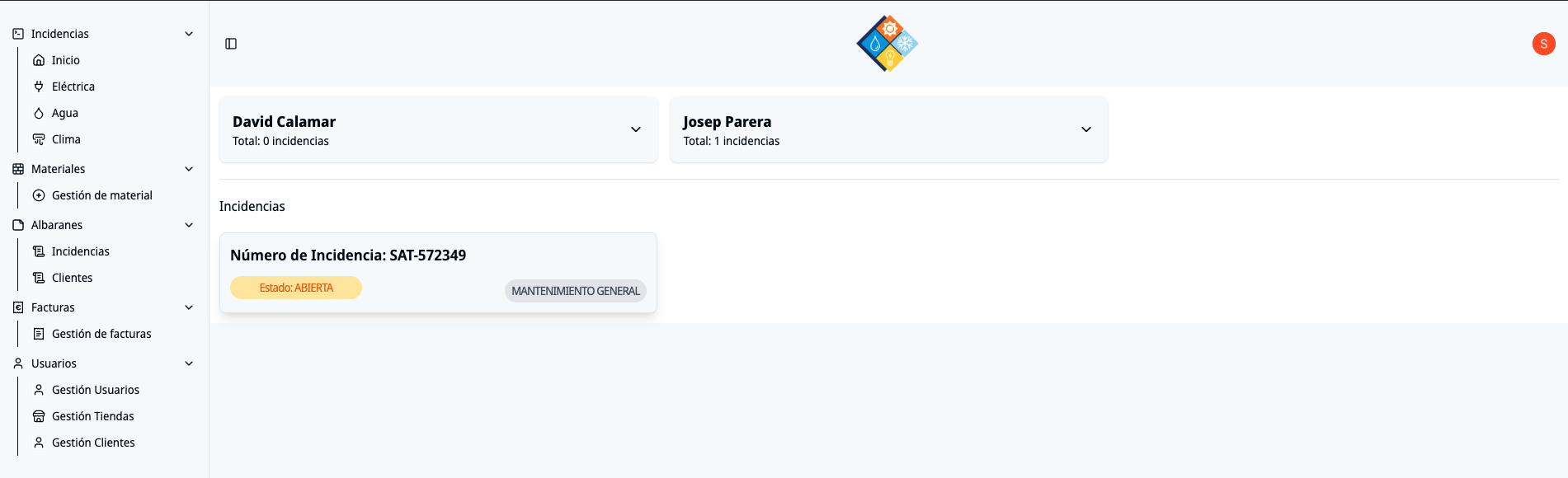
Task: Click the Gestión Usuarios person icon
Action: pyautogui.click(x=39, y=390)
